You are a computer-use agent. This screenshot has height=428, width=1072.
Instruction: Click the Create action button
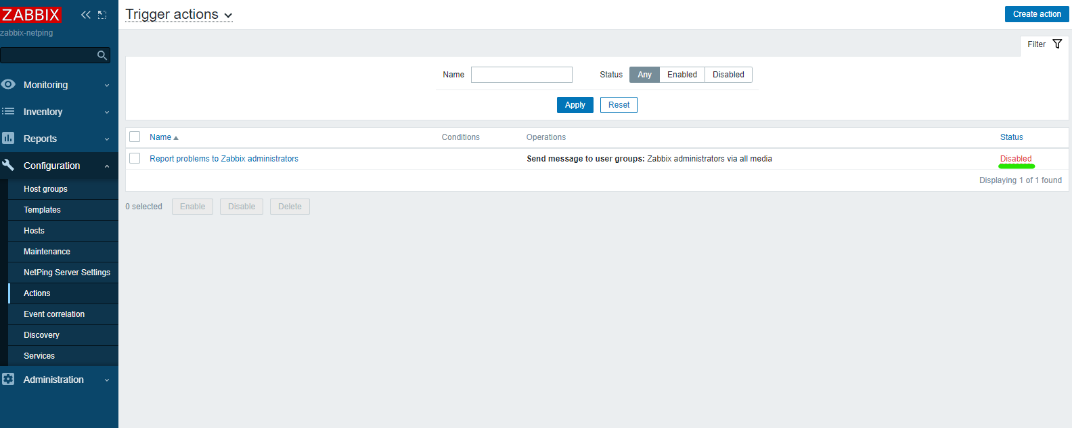point(1036,14)
